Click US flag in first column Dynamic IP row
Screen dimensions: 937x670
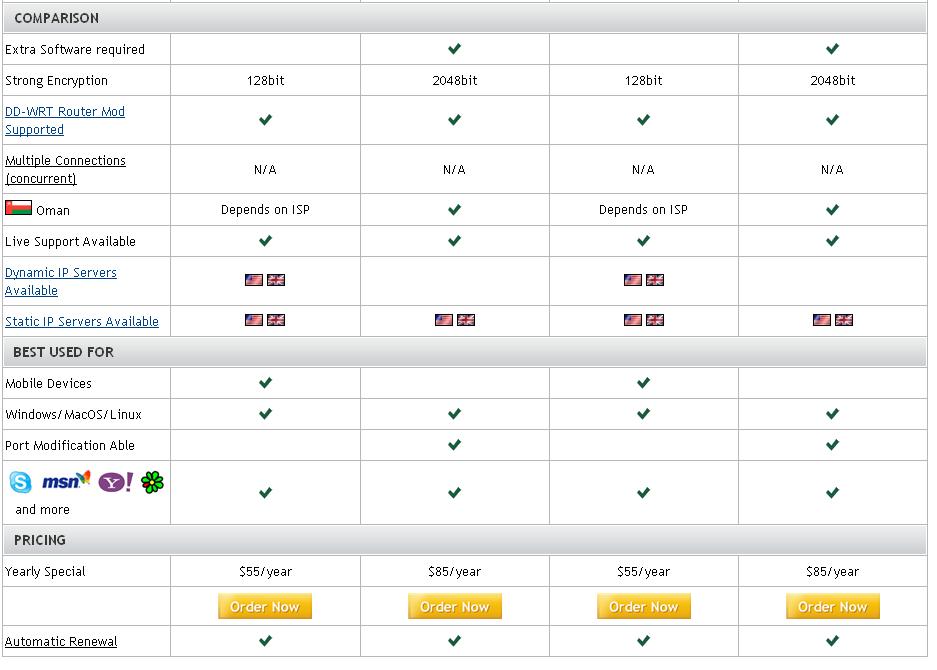click(x=254, y=280)
